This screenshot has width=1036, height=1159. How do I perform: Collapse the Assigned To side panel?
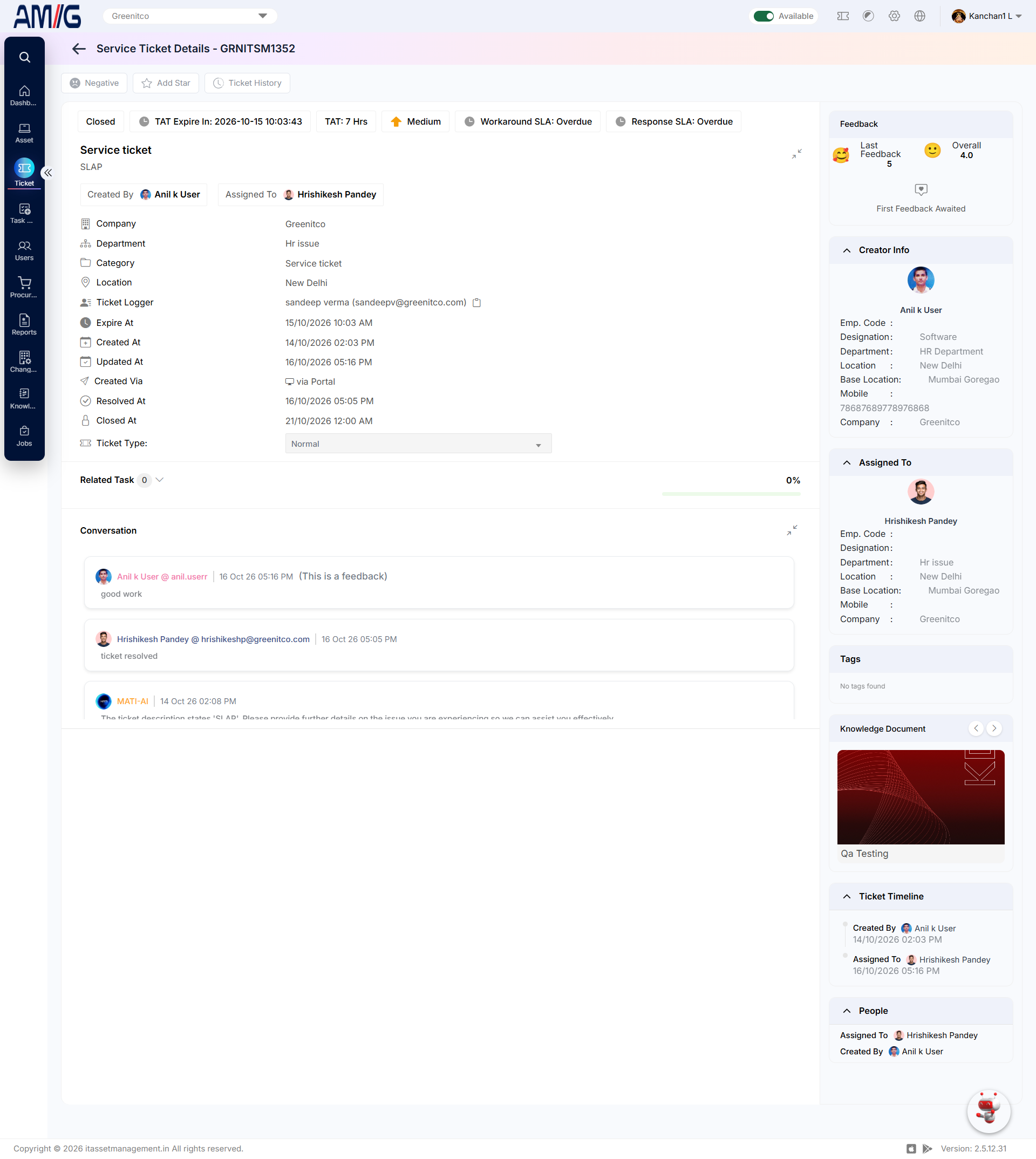tap(847, 463)
